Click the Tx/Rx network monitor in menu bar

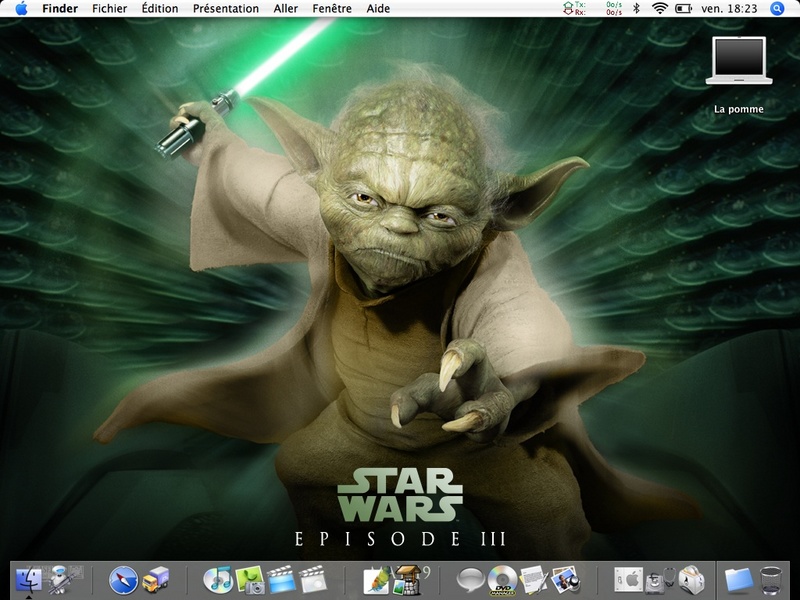pyautogui.click(x=592, y=8)
